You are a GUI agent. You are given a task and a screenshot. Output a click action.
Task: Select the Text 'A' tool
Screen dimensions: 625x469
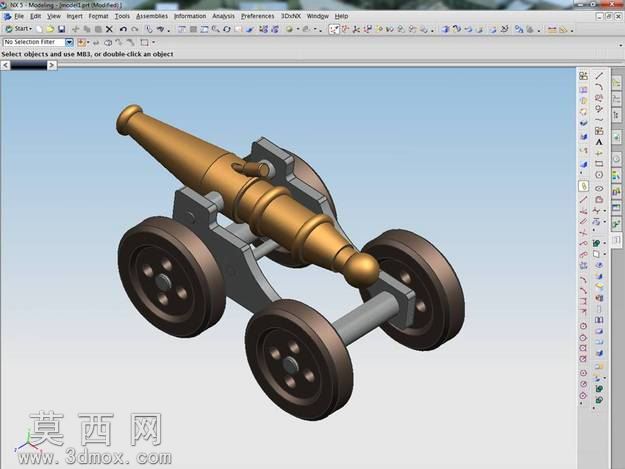point(599,142)
